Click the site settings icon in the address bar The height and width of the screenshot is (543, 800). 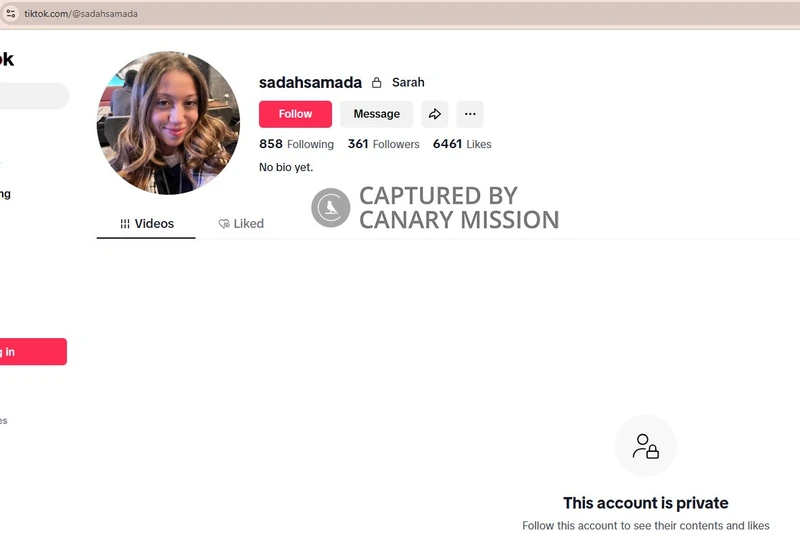pyautogui.click(x=11, y=14)
